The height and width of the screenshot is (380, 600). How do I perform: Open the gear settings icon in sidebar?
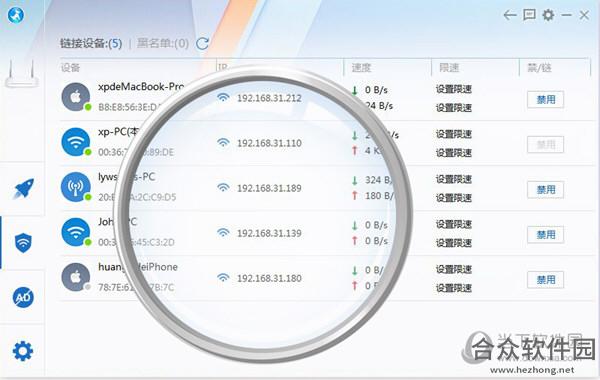pos(23,351)
